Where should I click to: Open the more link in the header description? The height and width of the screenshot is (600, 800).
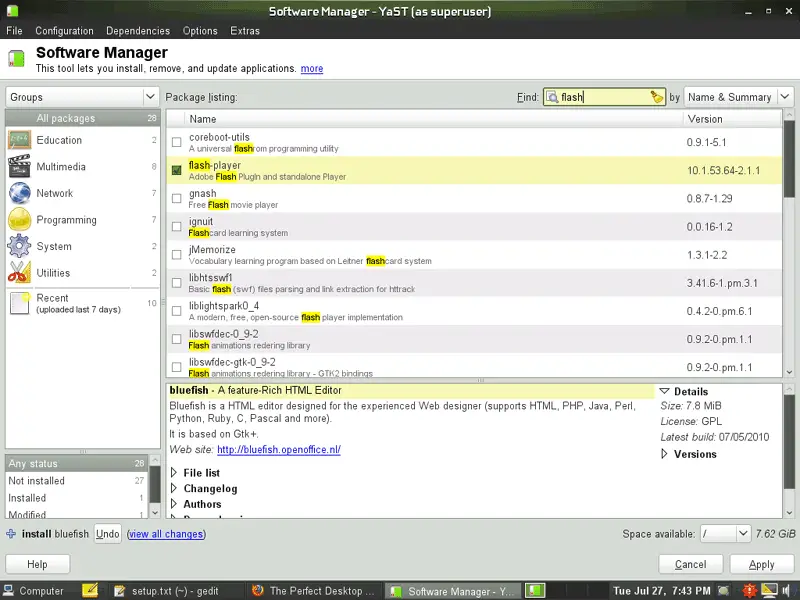click(x=312, y=68)
